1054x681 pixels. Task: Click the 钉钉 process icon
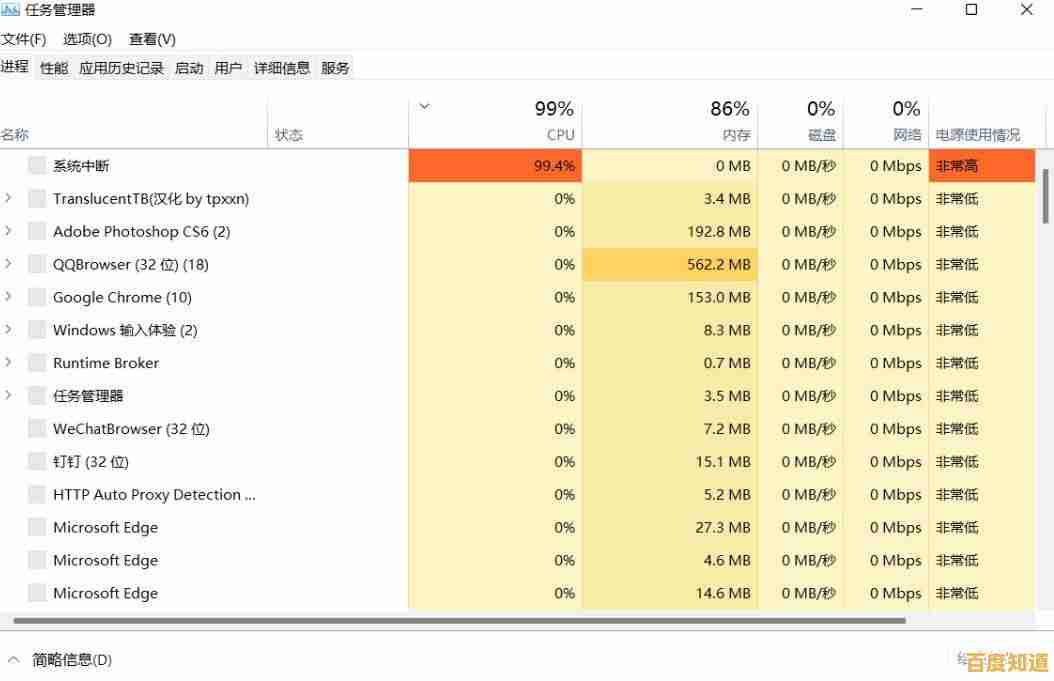(x=36, y=461)
